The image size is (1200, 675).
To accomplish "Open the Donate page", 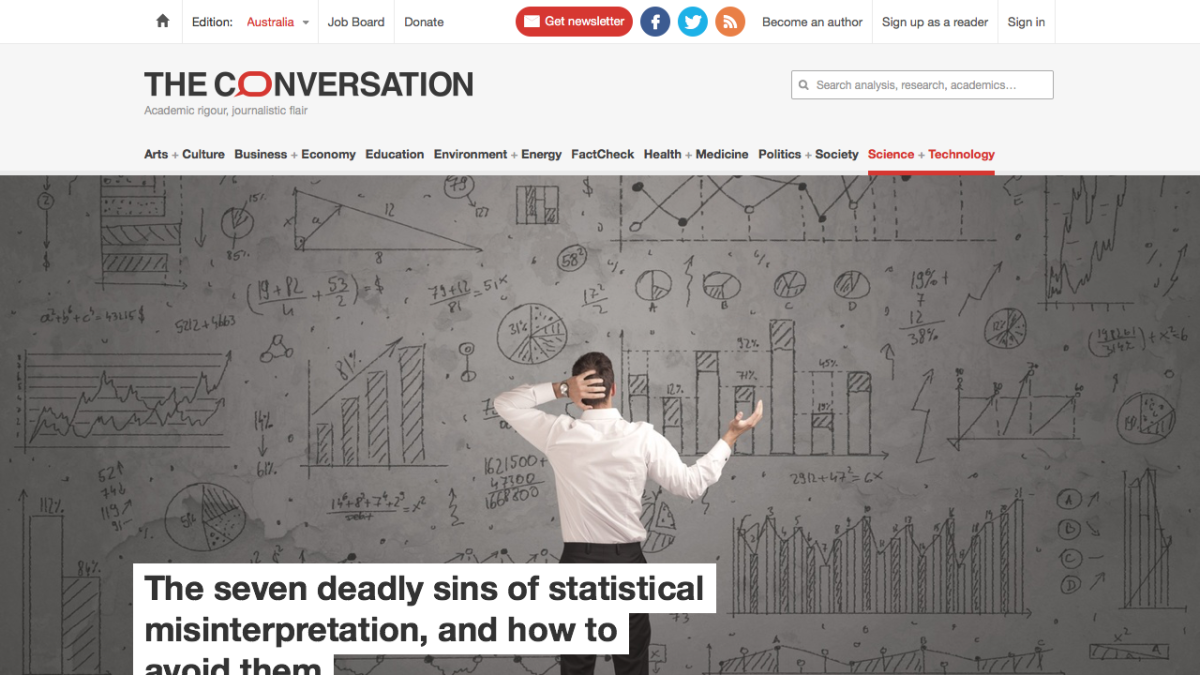I will [423, 21].
